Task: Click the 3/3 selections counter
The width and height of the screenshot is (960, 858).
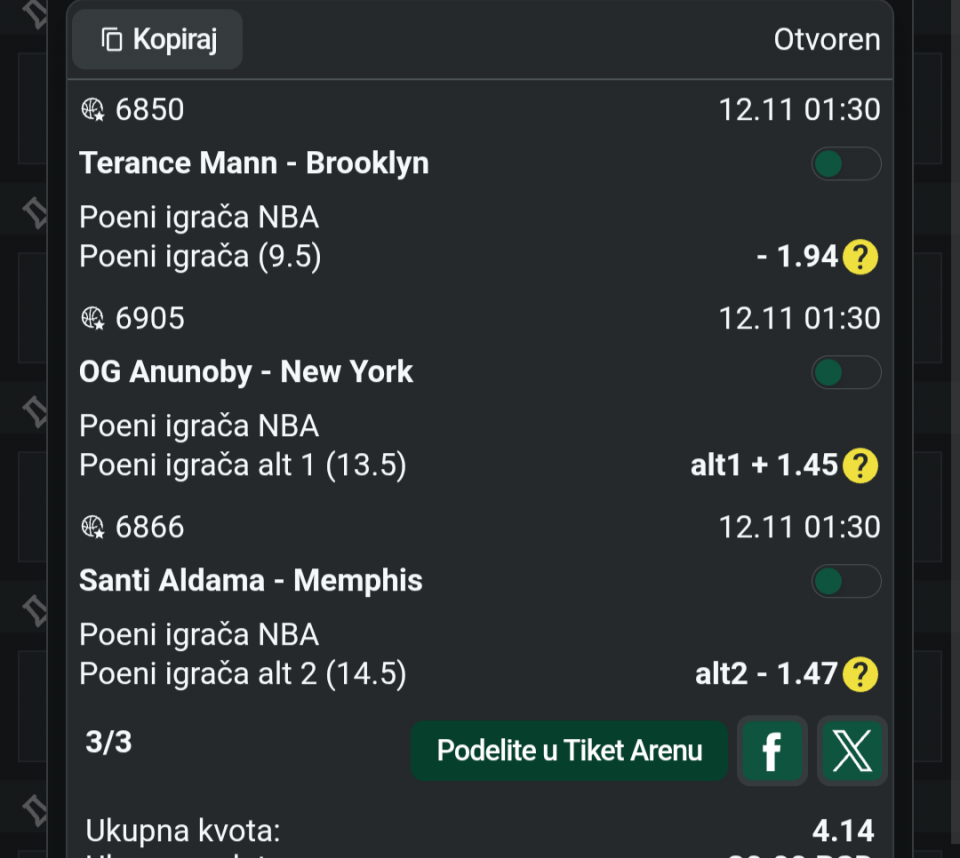Action: [x=109, y=742]
